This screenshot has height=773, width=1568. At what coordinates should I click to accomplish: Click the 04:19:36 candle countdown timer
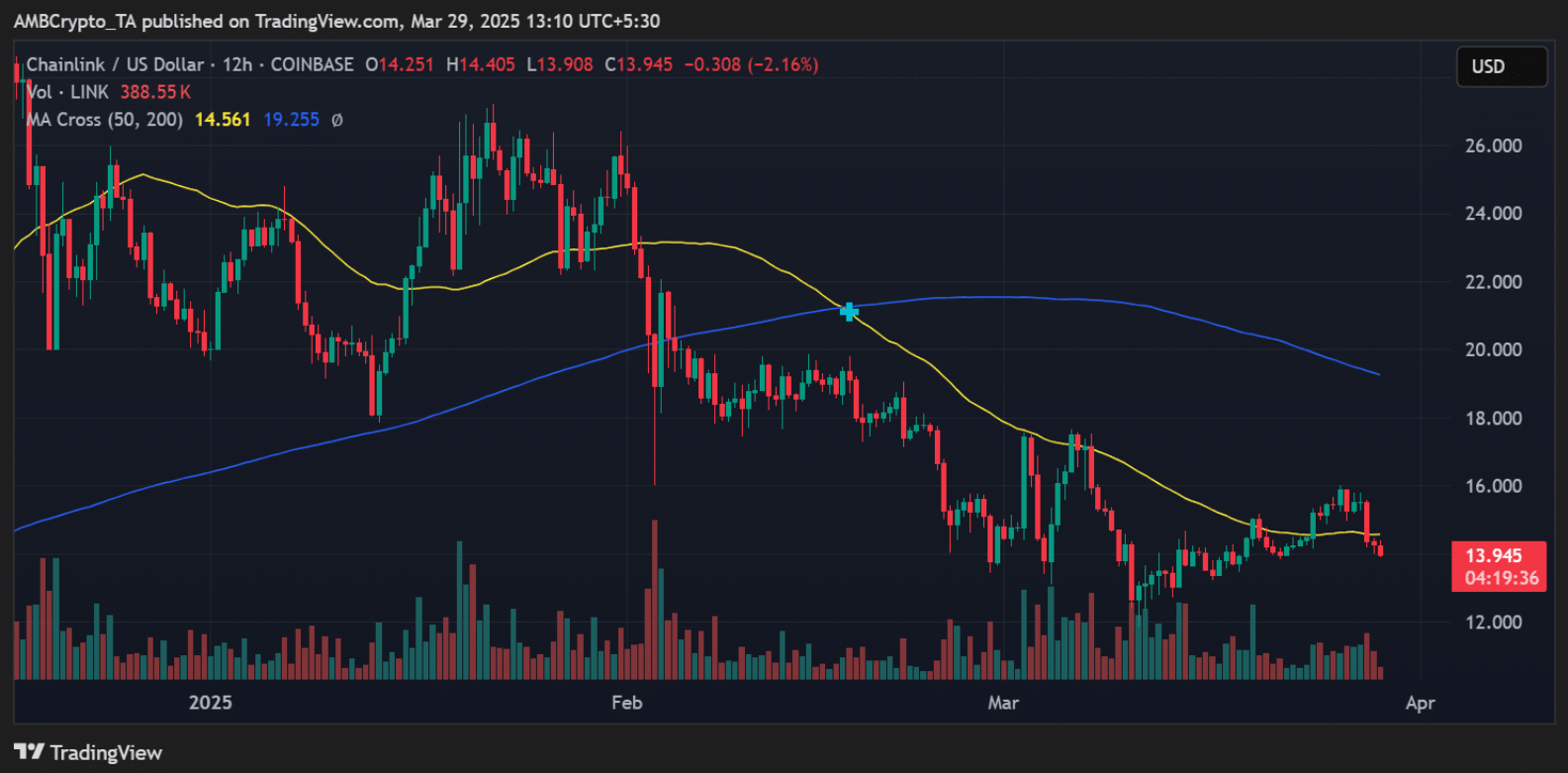tap(1501, 578)
